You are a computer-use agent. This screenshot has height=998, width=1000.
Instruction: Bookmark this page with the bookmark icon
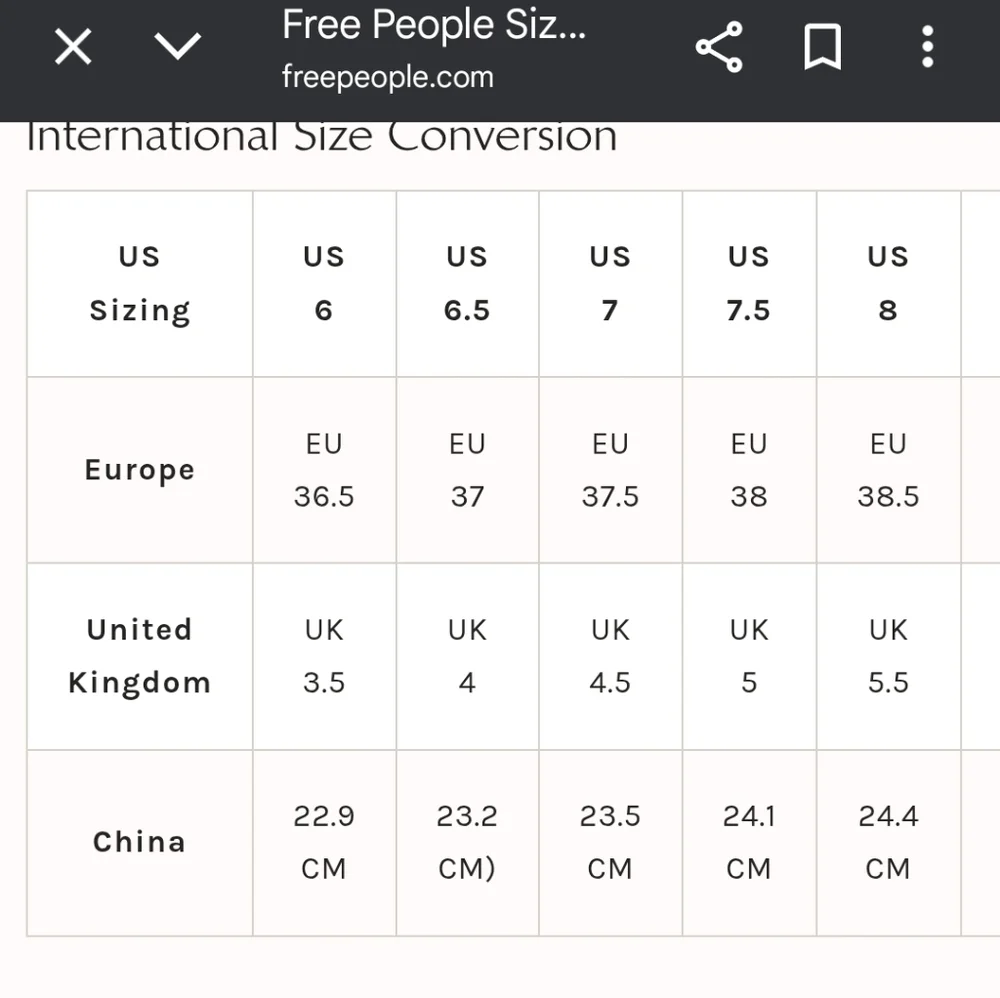tap(823, 47)
